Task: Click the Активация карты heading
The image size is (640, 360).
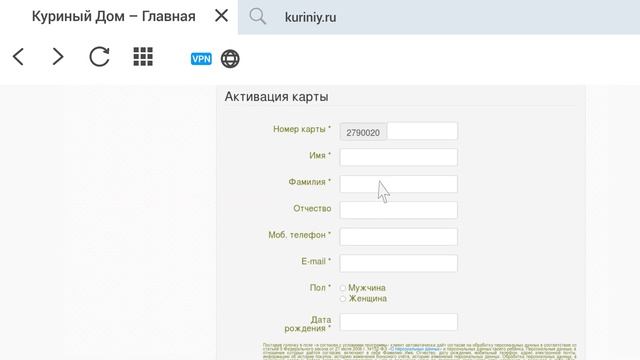Action: pos(276,97)
